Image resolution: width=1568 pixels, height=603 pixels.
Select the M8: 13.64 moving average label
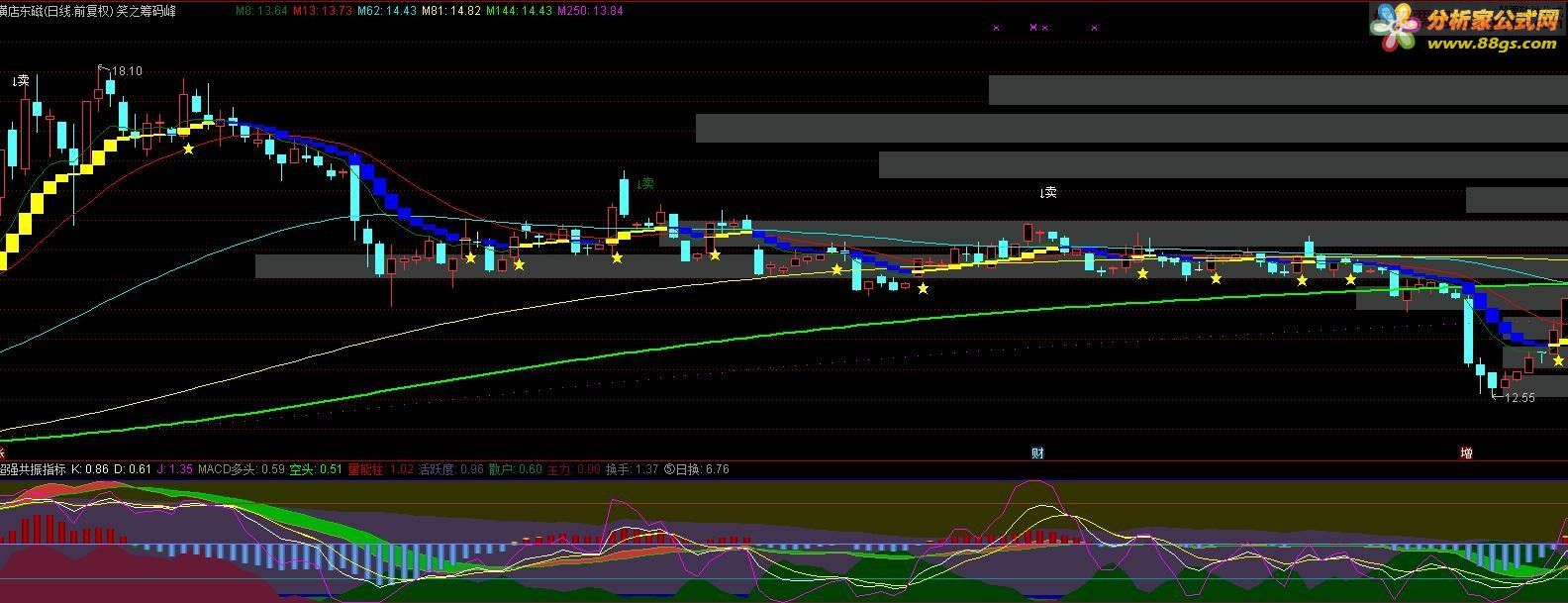(x=260, y=11)
